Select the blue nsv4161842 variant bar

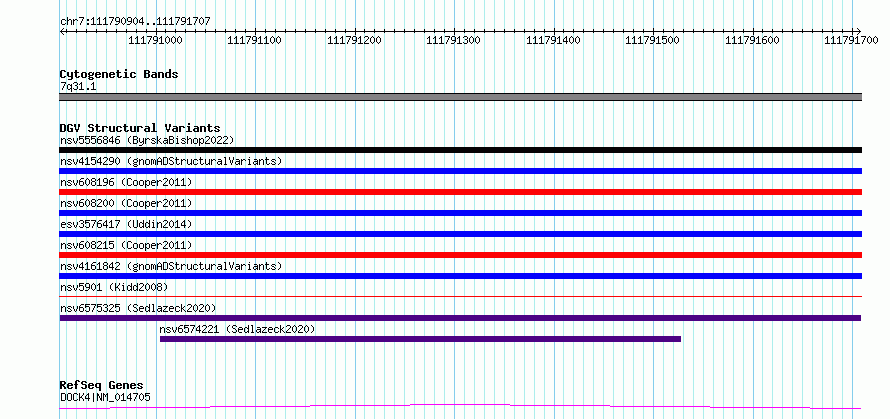point(460,276)
